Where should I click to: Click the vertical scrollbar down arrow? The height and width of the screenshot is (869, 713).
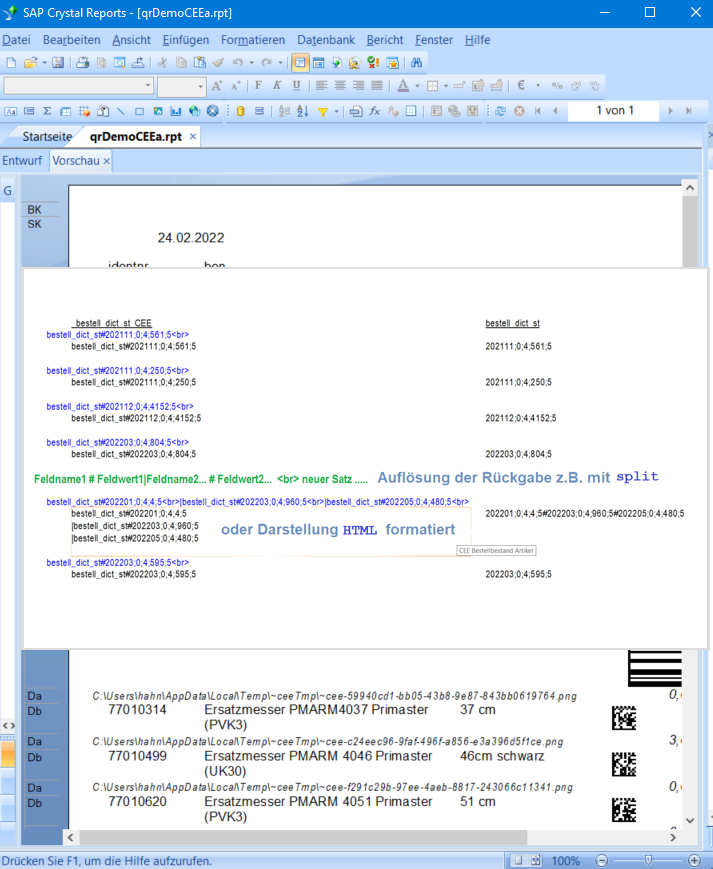[x=690, y=821]
